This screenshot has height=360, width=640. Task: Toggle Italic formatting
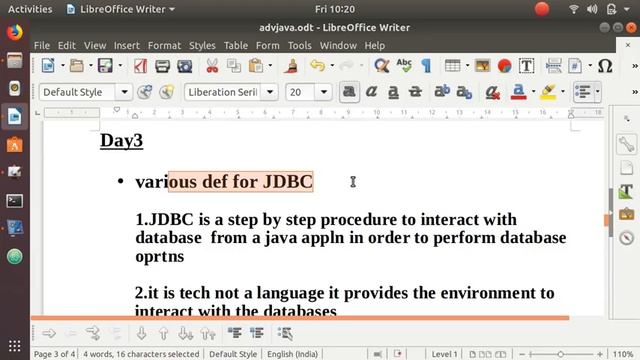(x=371, y=92)
